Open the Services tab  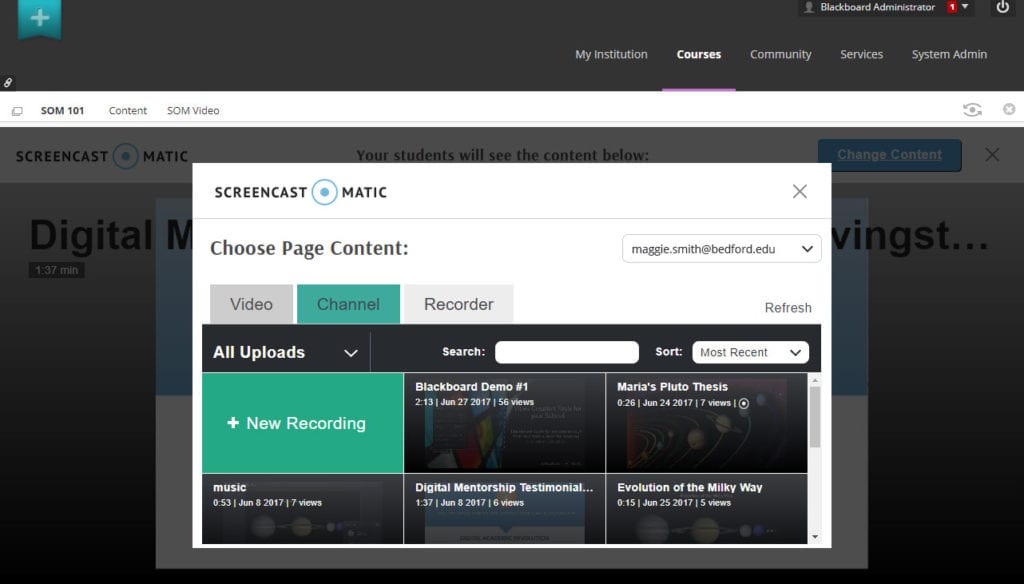coord(861,54)
